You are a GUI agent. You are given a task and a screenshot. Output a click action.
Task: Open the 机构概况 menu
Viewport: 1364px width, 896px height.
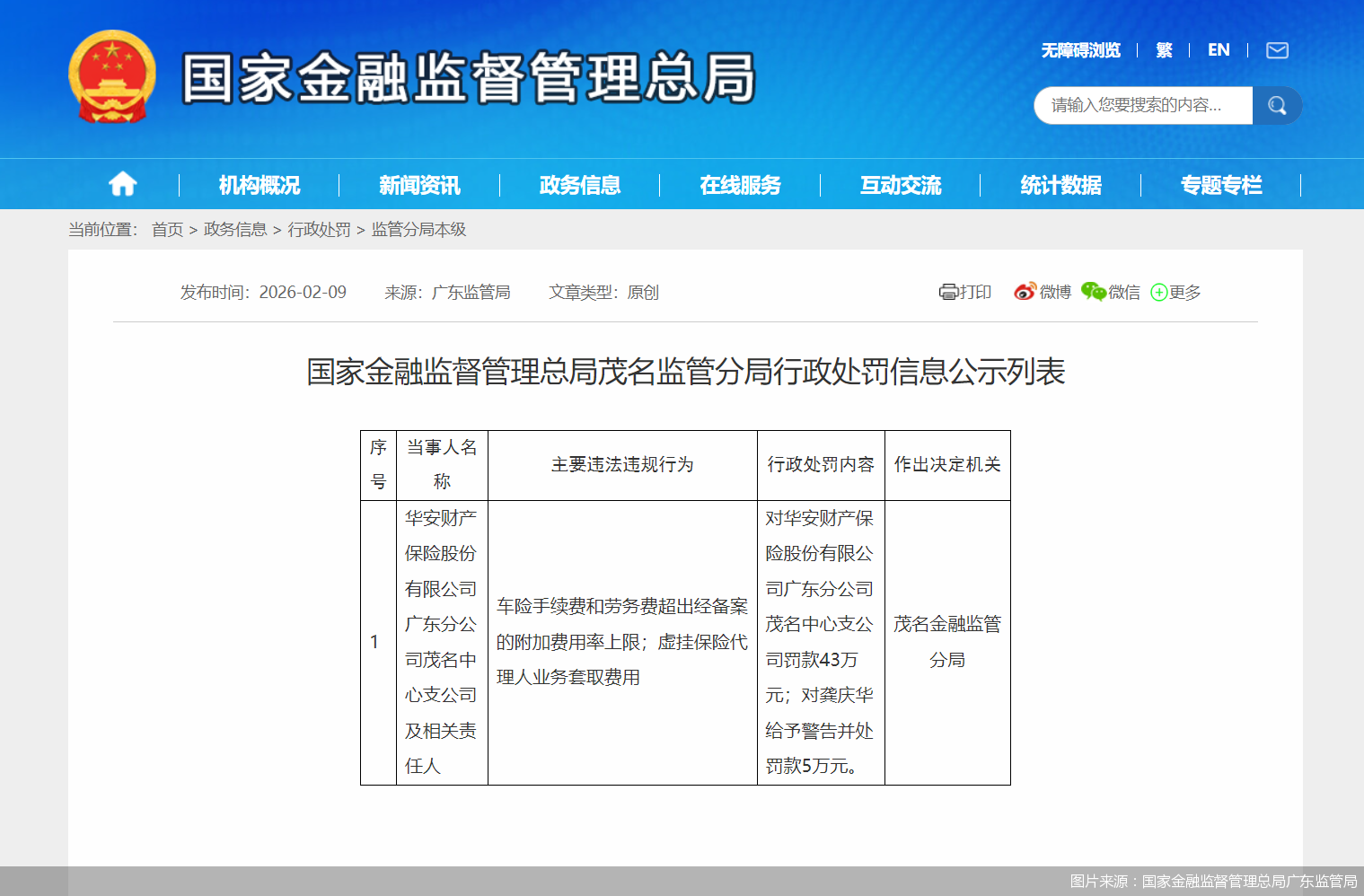(x=259, y=185)
